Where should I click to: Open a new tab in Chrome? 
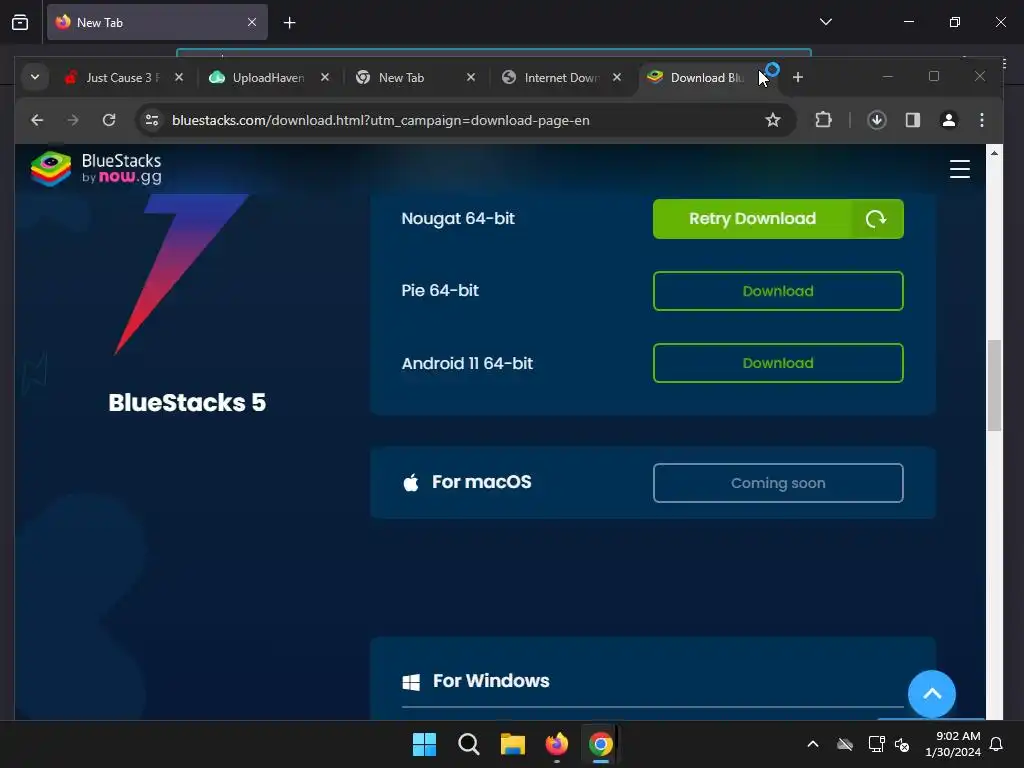click(x=797, y=77)
